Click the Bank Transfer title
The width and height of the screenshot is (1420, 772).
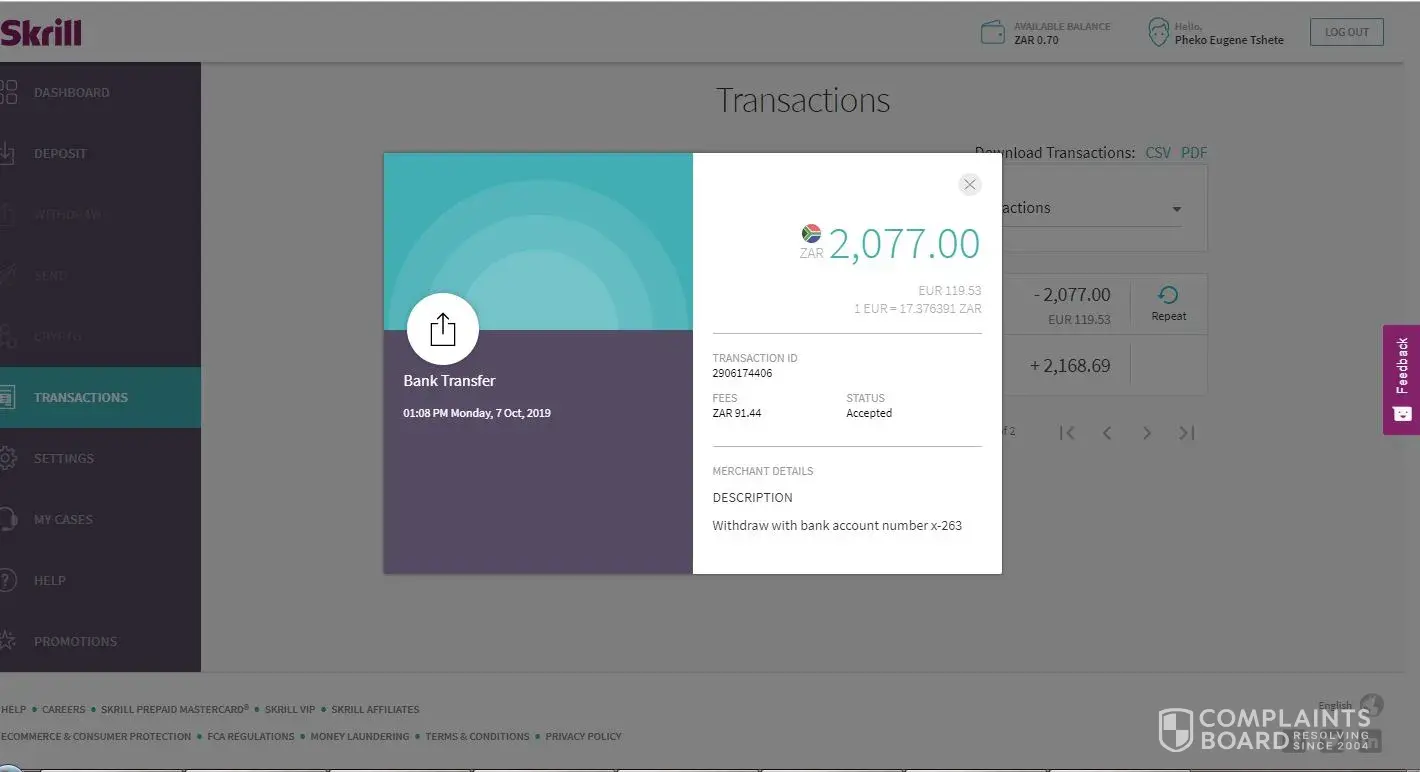[449, 381]
